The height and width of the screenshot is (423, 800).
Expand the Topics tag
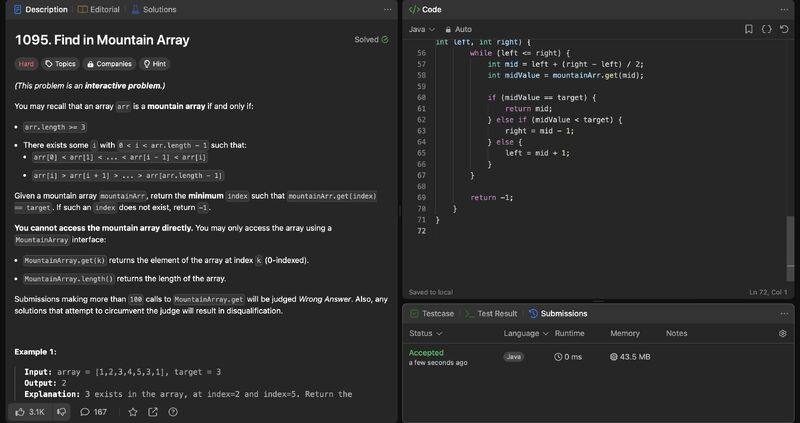click(x=60, y=64)
